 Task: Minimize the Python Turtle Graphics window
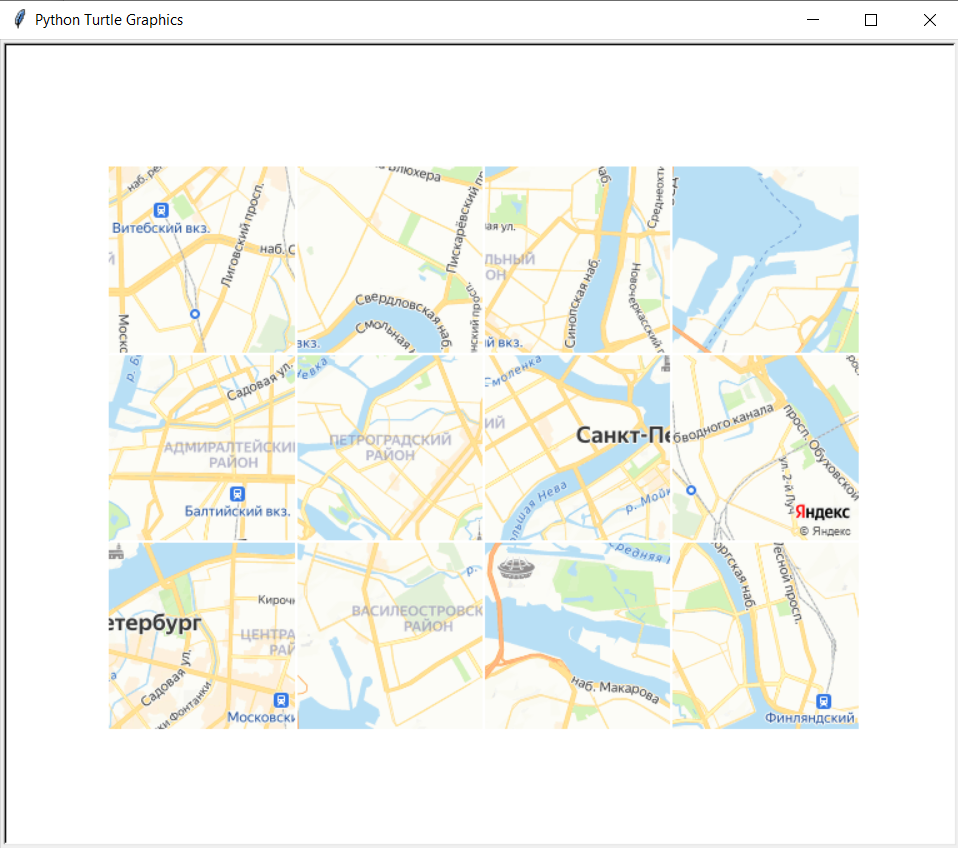[x=813, y=20]
